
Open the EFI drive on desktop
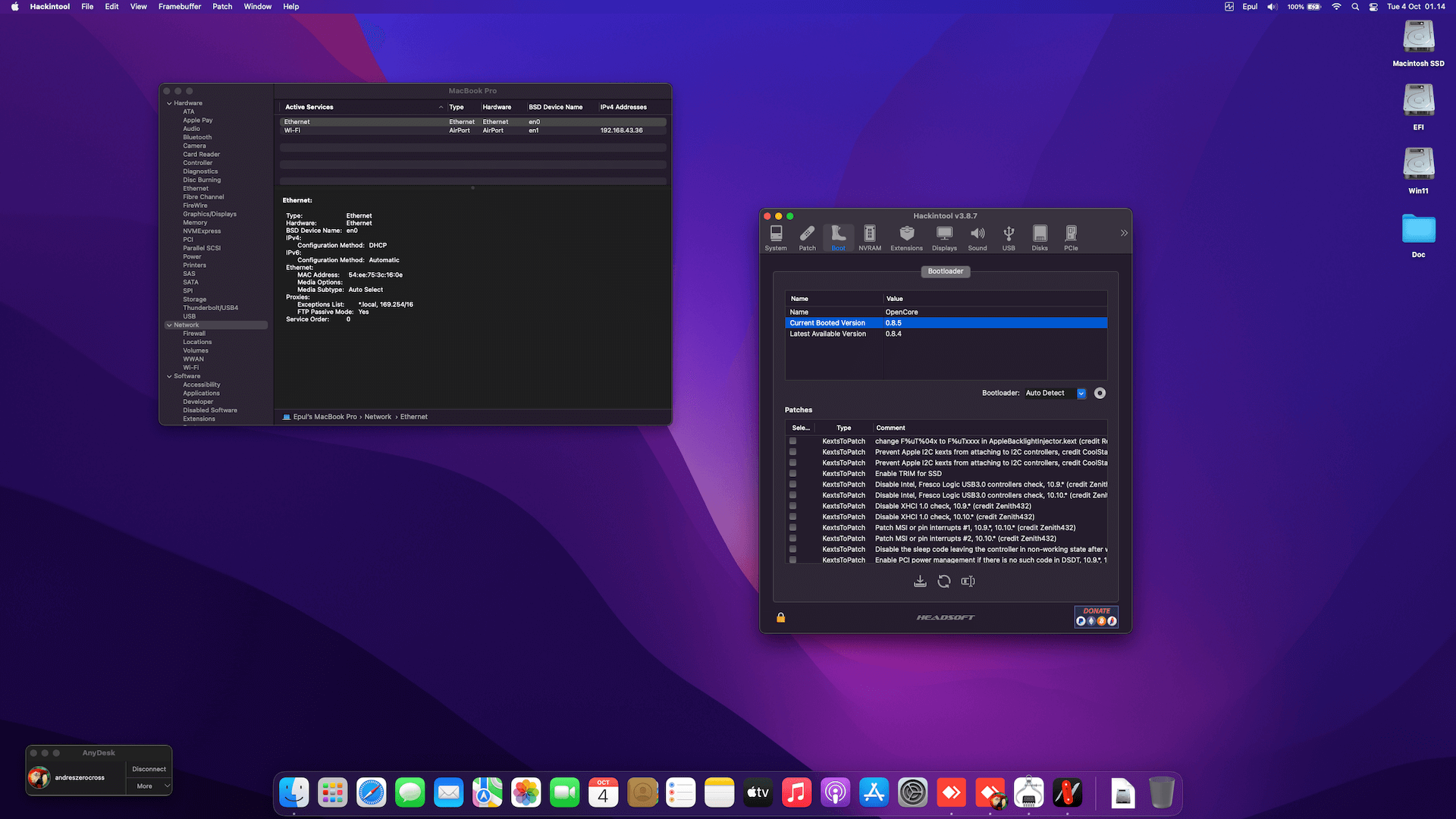(1418, 106)
